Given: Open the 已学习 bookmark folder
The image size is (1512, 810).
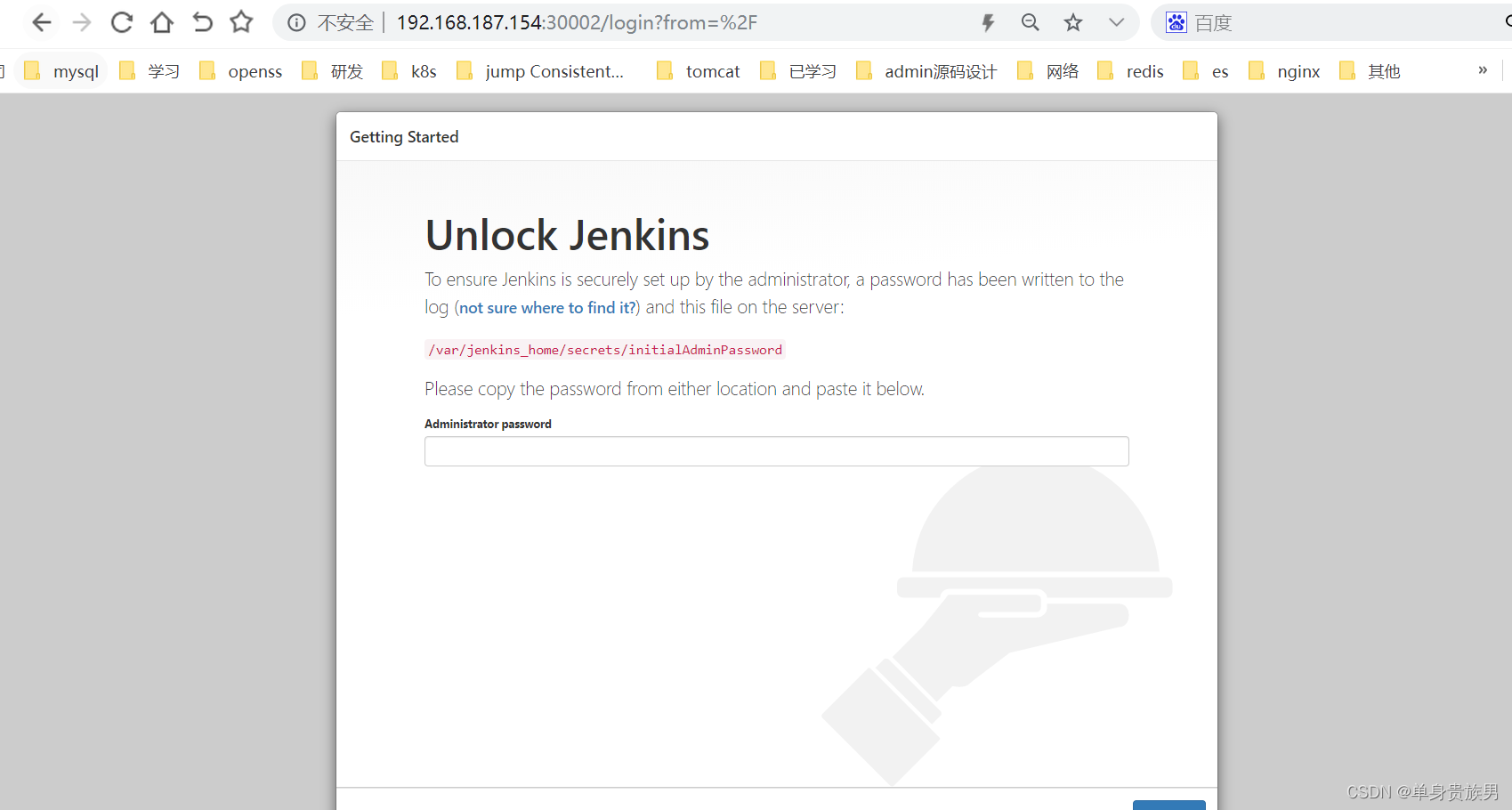Looking at the screenshot, I should pos(798,71).
